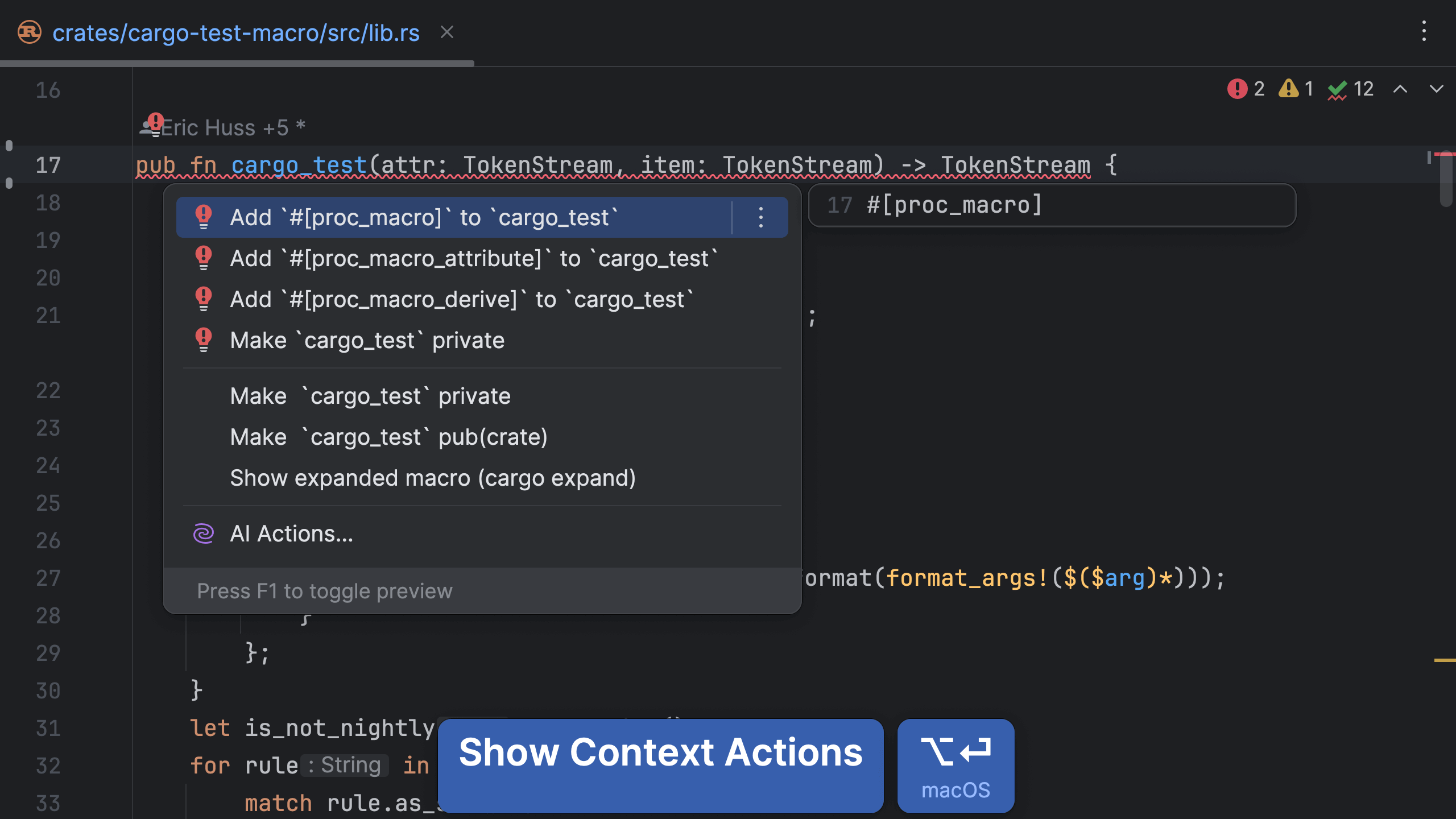Screen dimensions: 1456x819
Task: Click the errors count indicator
Action: tap(1246, 89)
